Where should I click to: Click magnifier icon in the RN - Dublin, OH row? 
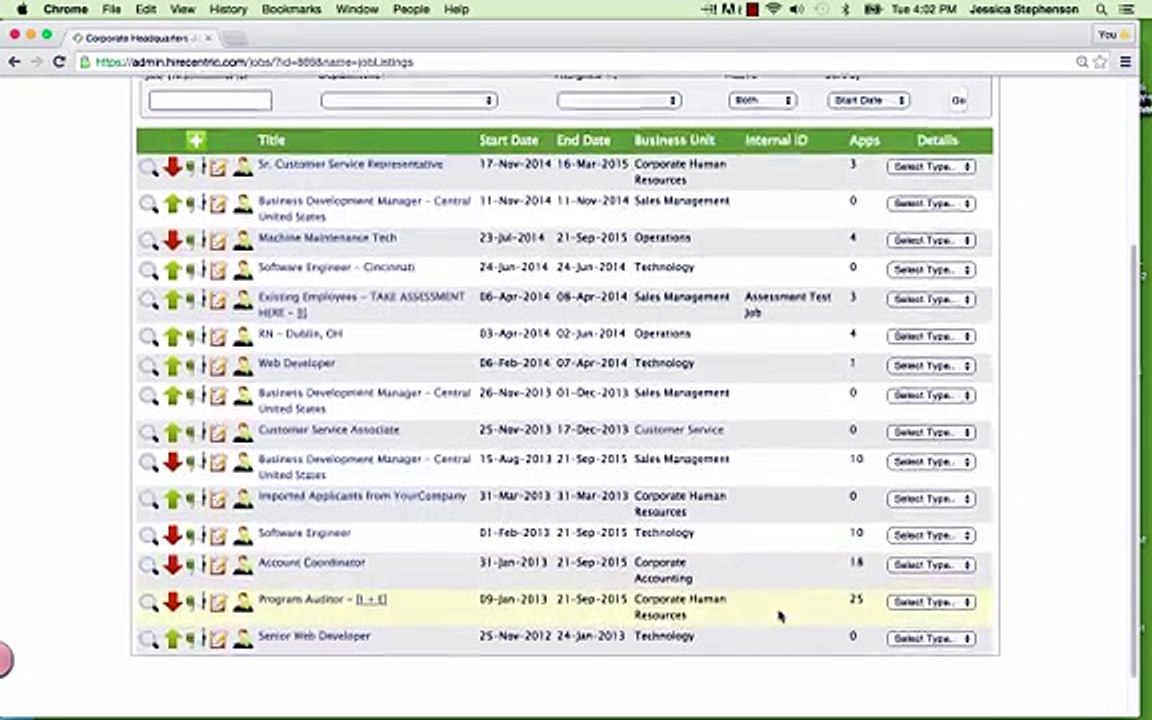tap(148, 336)
